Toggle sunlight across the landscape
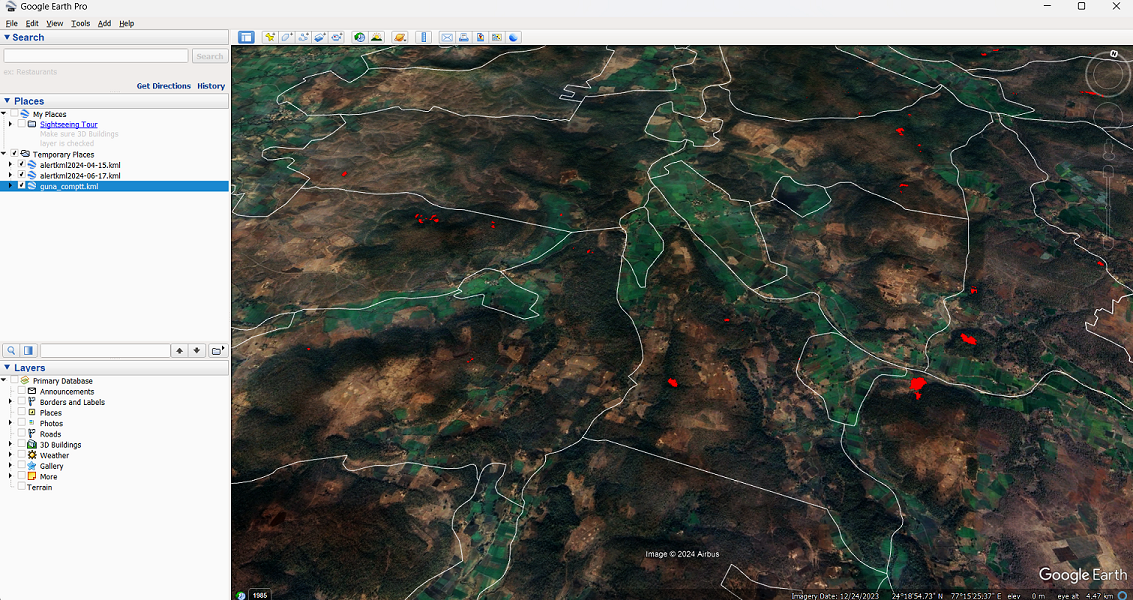This screenshot has height=600, width=1133. coord(376,37)
